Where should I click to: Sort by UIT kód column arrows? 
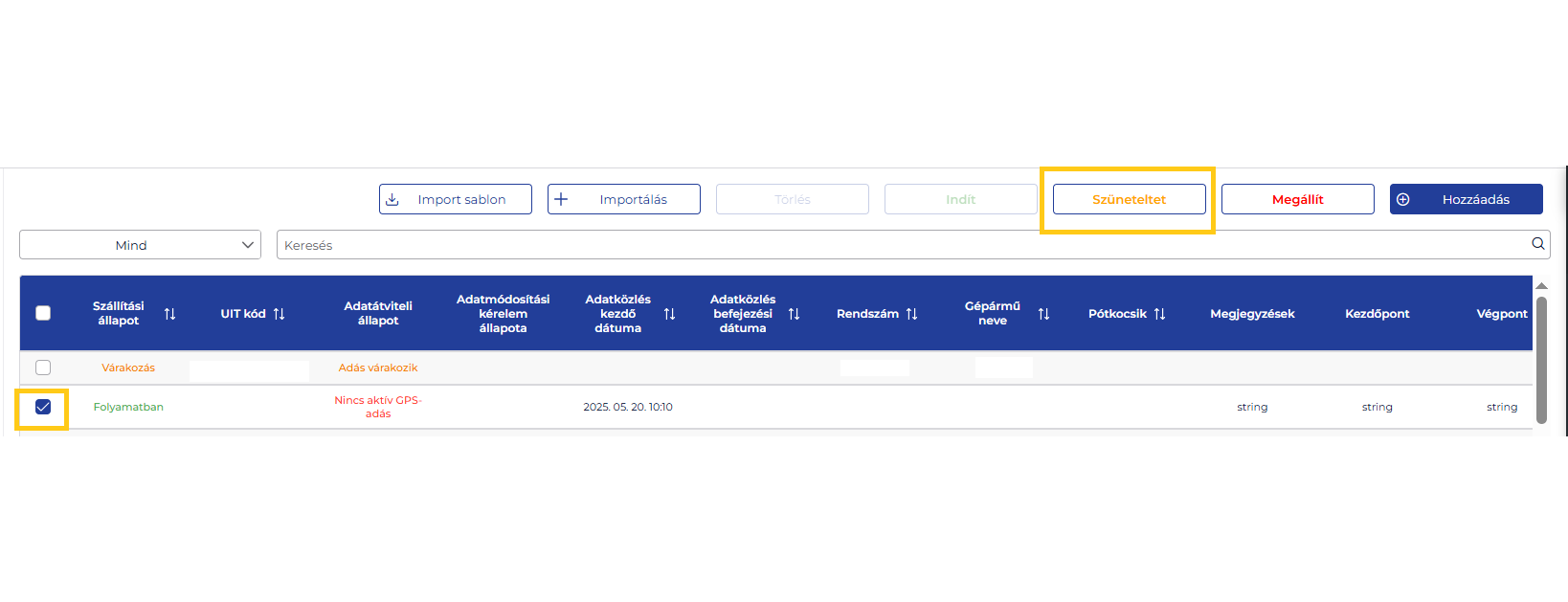click(x=279, y=314)
